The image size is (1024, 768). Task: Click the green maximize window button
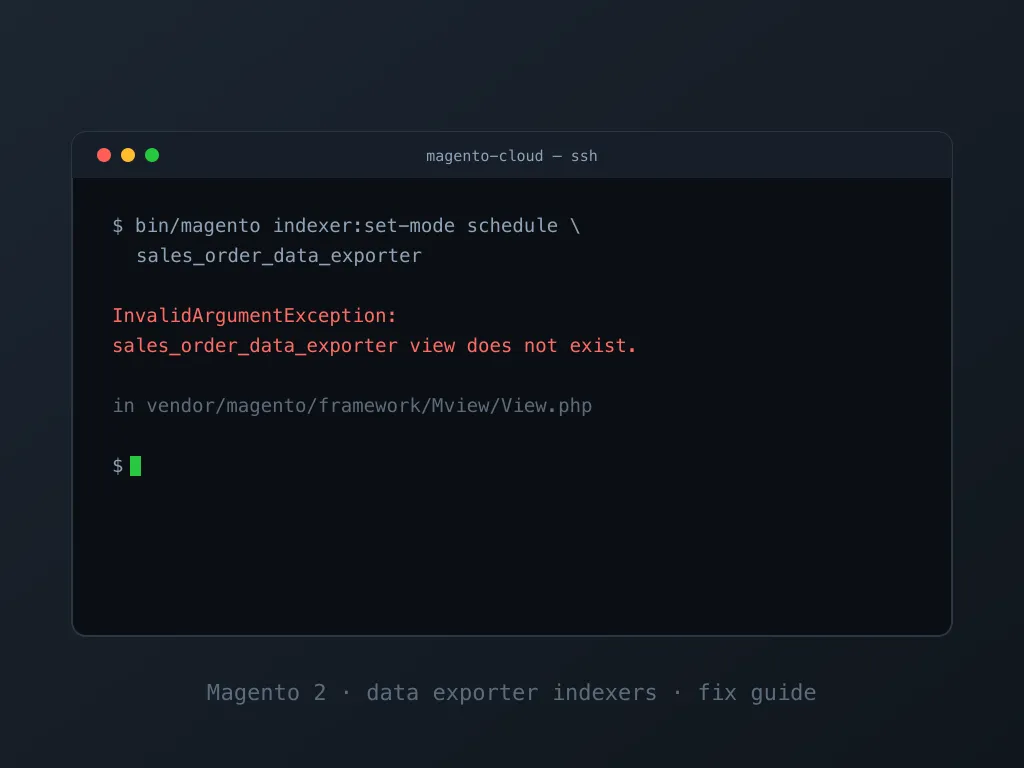pos(152,155)
